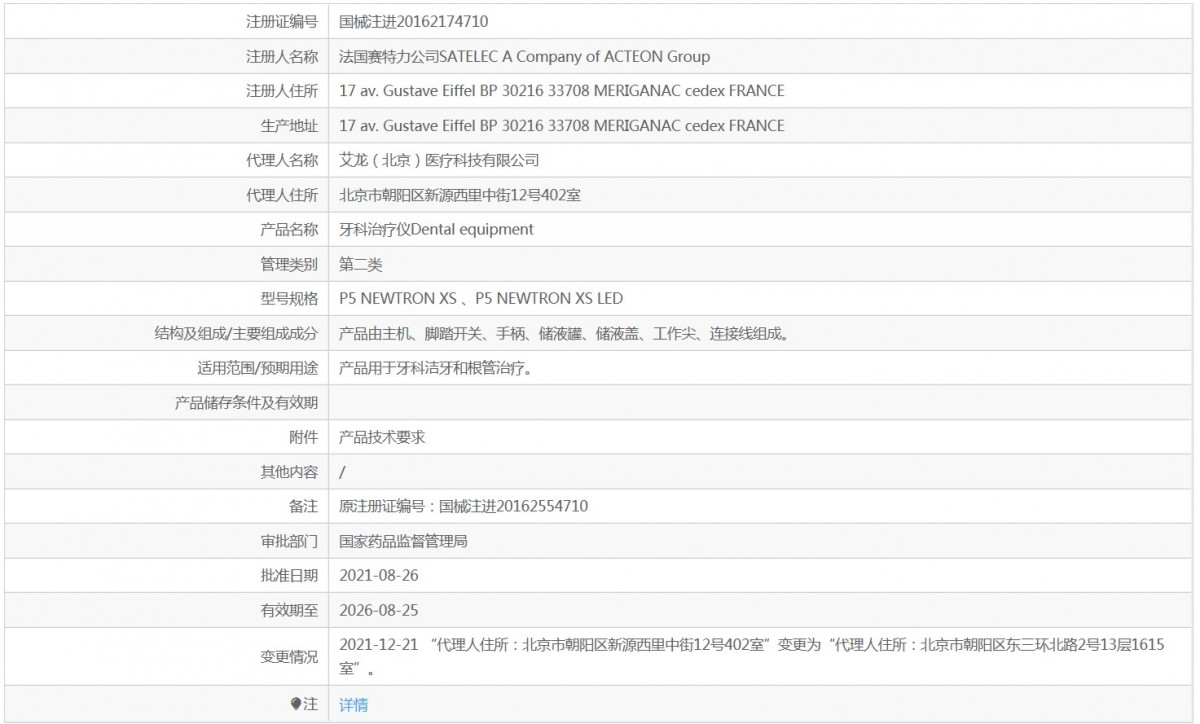Click the 批准日期 label
Viewport: 1200px width, 724px height.
[289, 575]
